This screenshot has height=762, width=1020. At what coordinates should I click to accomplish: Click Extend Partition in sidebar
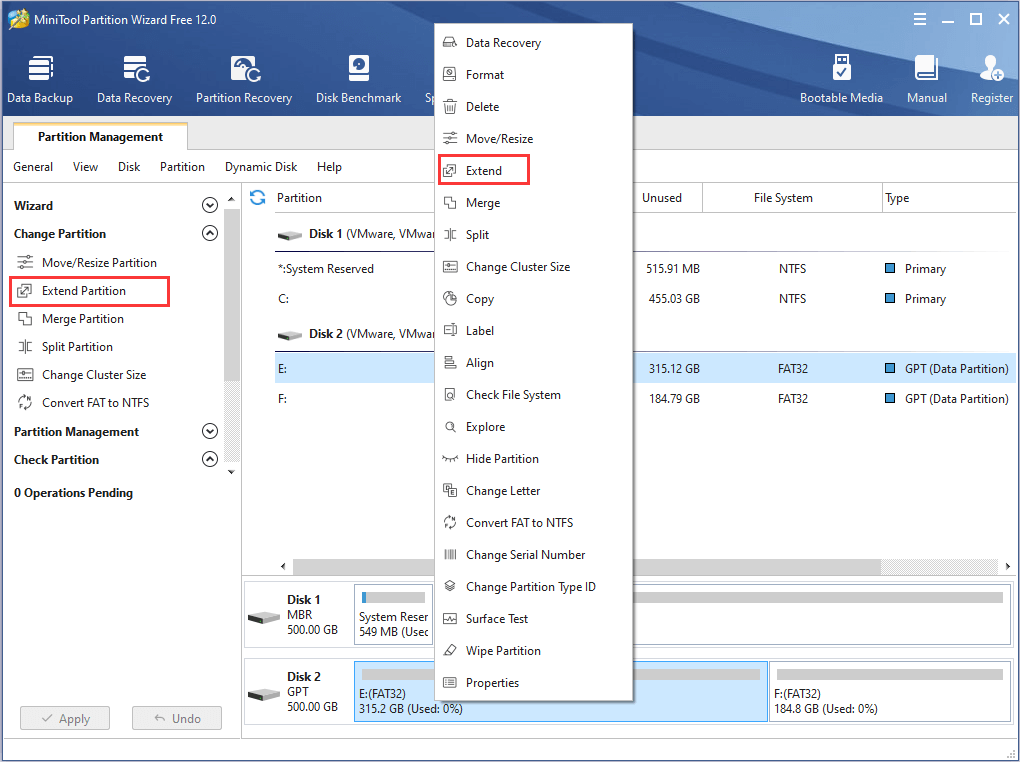point(90,291)
